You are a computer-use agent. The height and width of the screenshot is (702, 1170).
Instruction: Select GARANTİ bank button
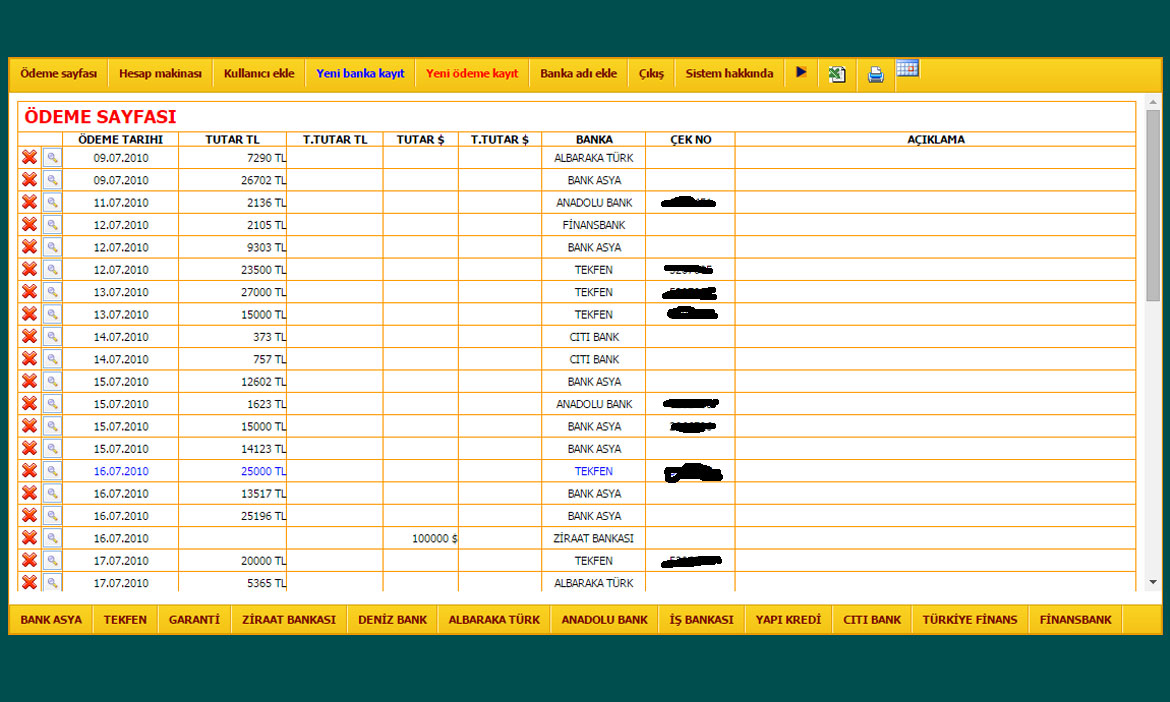point(194,619)
